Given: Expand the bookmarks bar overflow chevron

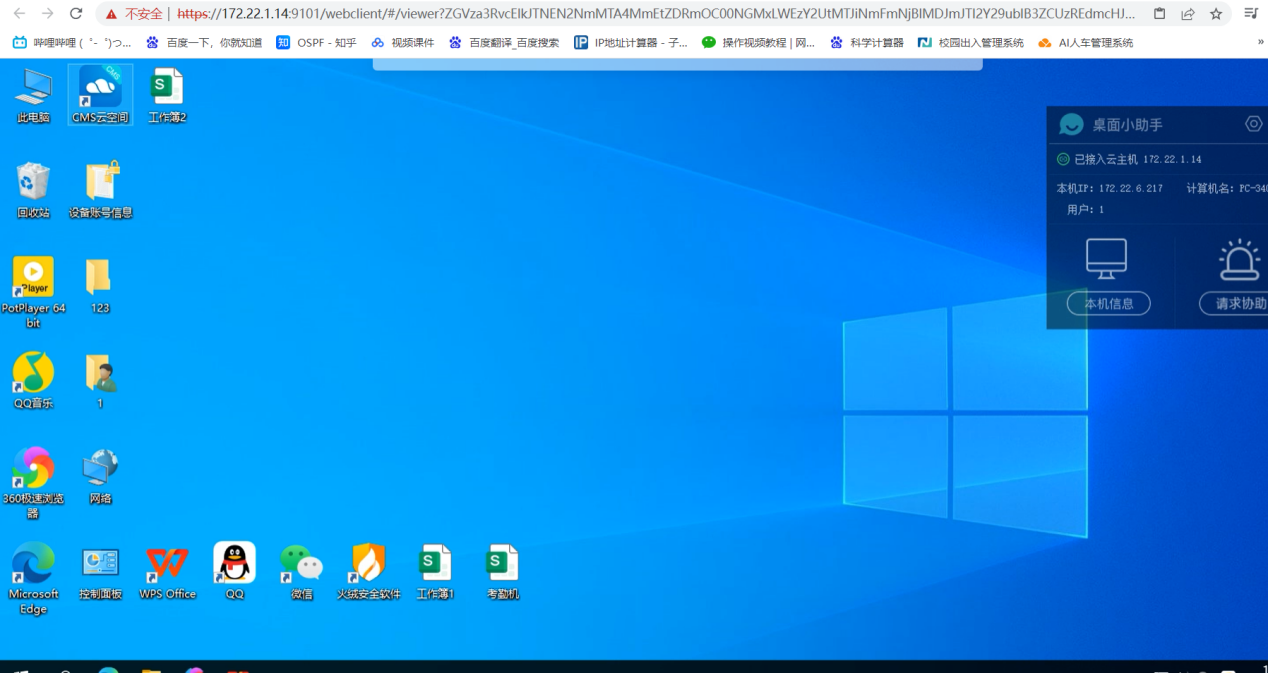Looking at the screenshot, I should 1260,43.
